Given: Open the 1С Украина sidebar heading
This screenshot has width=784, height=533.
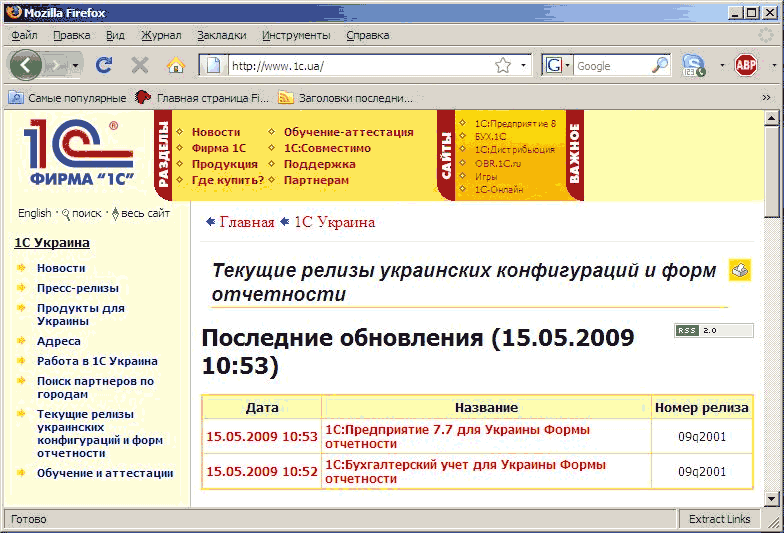Looking at the screenshot, I should coord(52,242).
